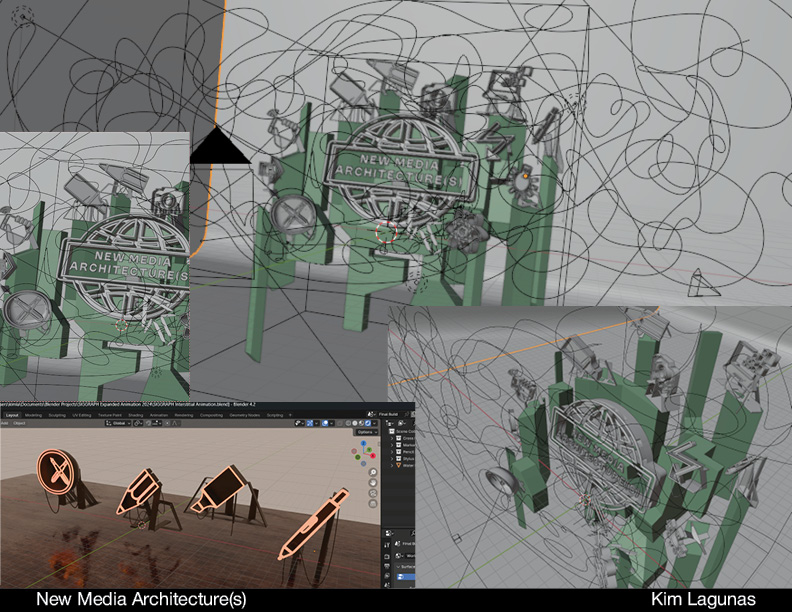Switch to the Rendering workspace tab
The width and height of the screenshot is (792, 612).
pyautogui.click(x=184, y=415)
